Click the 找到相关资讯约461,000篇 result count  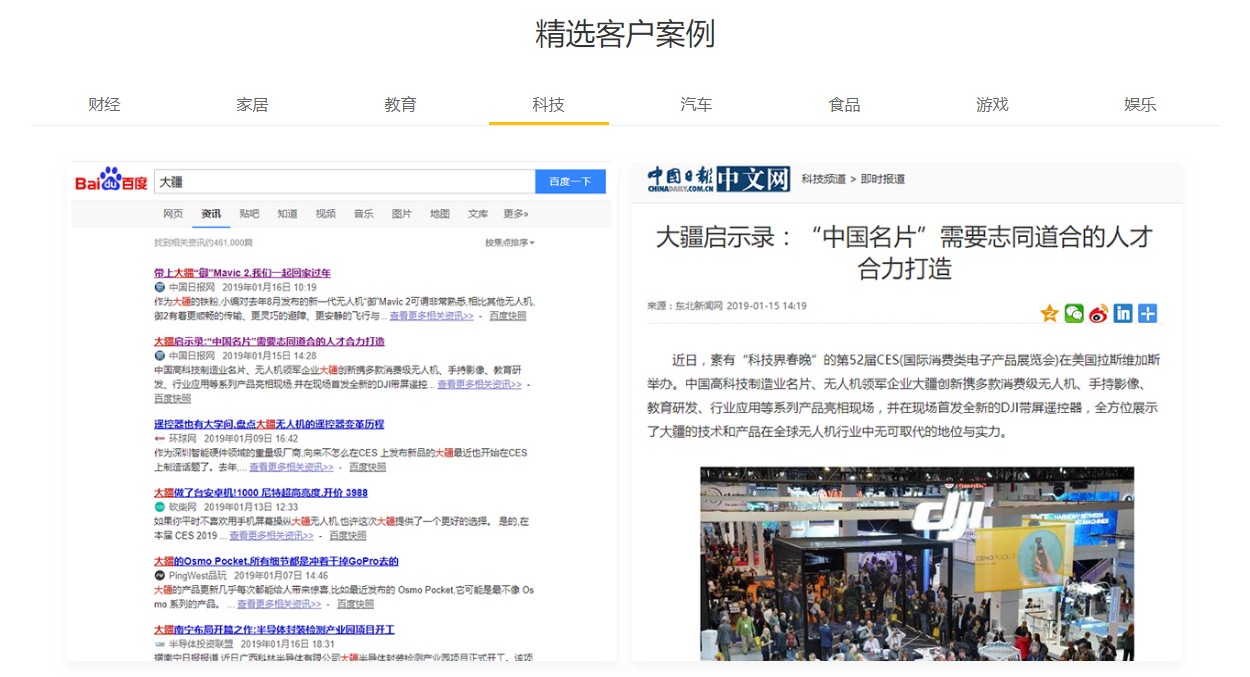[203, 243]
